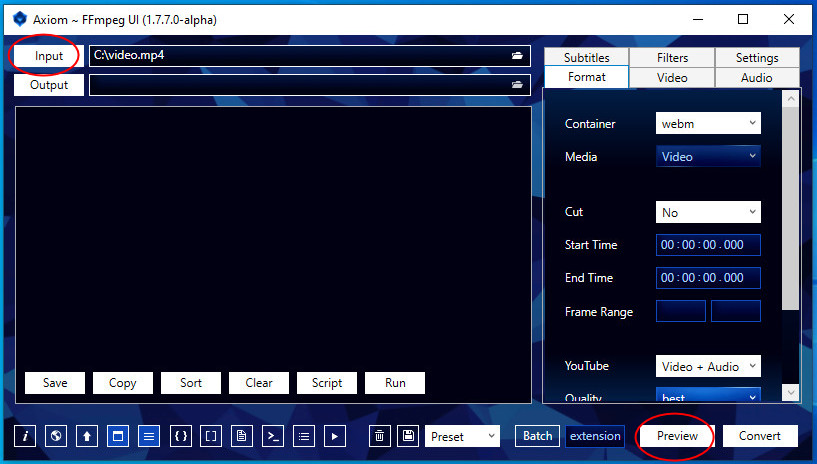
Task: Select the Format tab
Action: click(x=587, y=77)
